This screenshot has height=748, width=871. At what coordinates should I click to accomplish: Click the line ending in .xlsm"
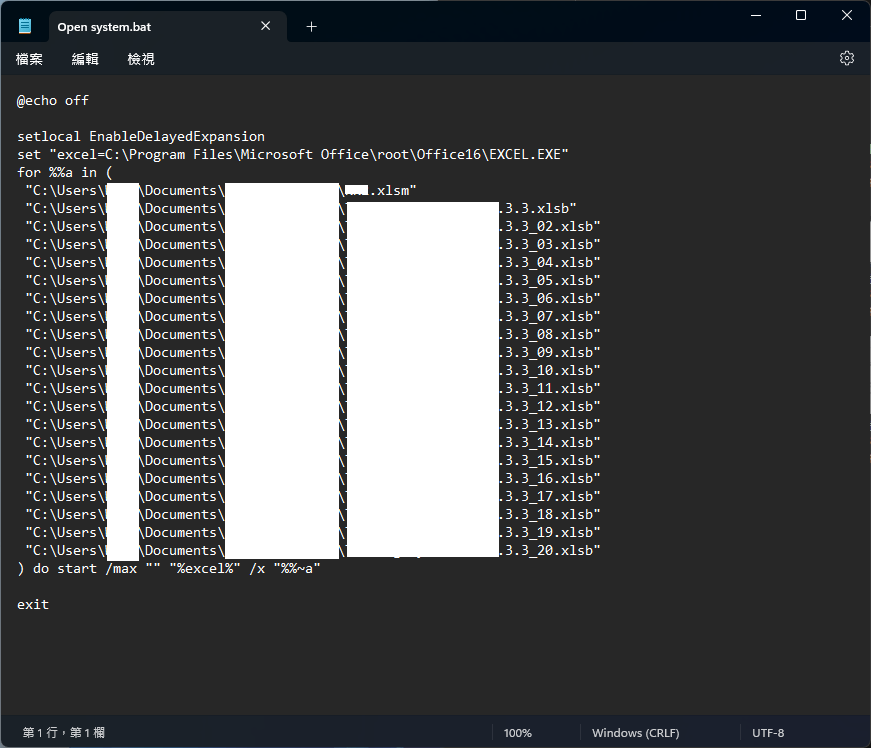pyautogui.click(x=221, y=190)
